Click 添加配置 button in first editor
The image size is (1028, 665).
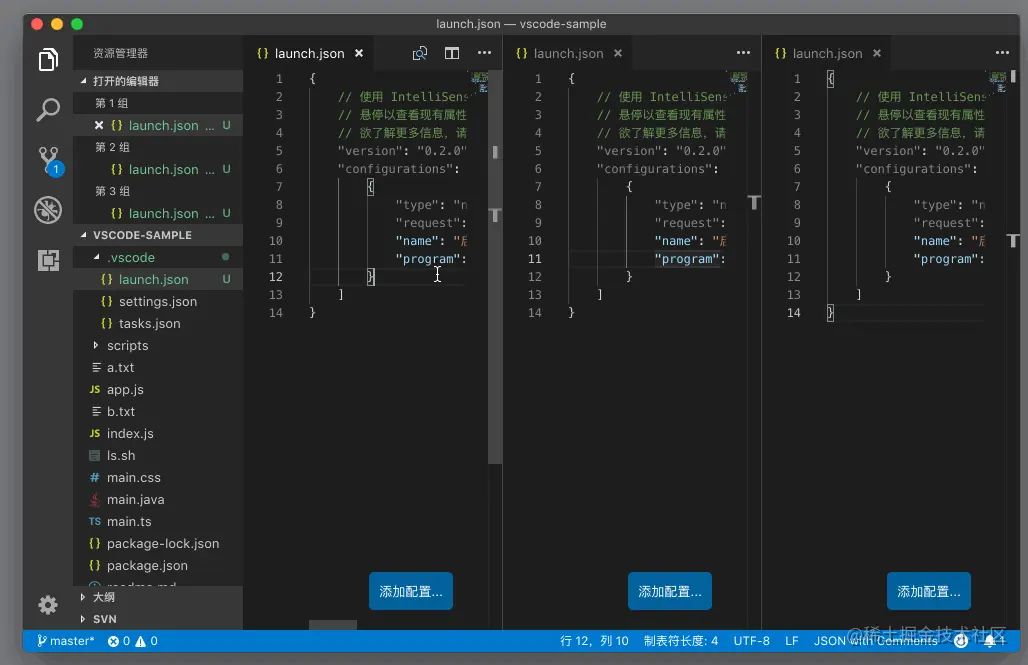(x=411, y=592)
